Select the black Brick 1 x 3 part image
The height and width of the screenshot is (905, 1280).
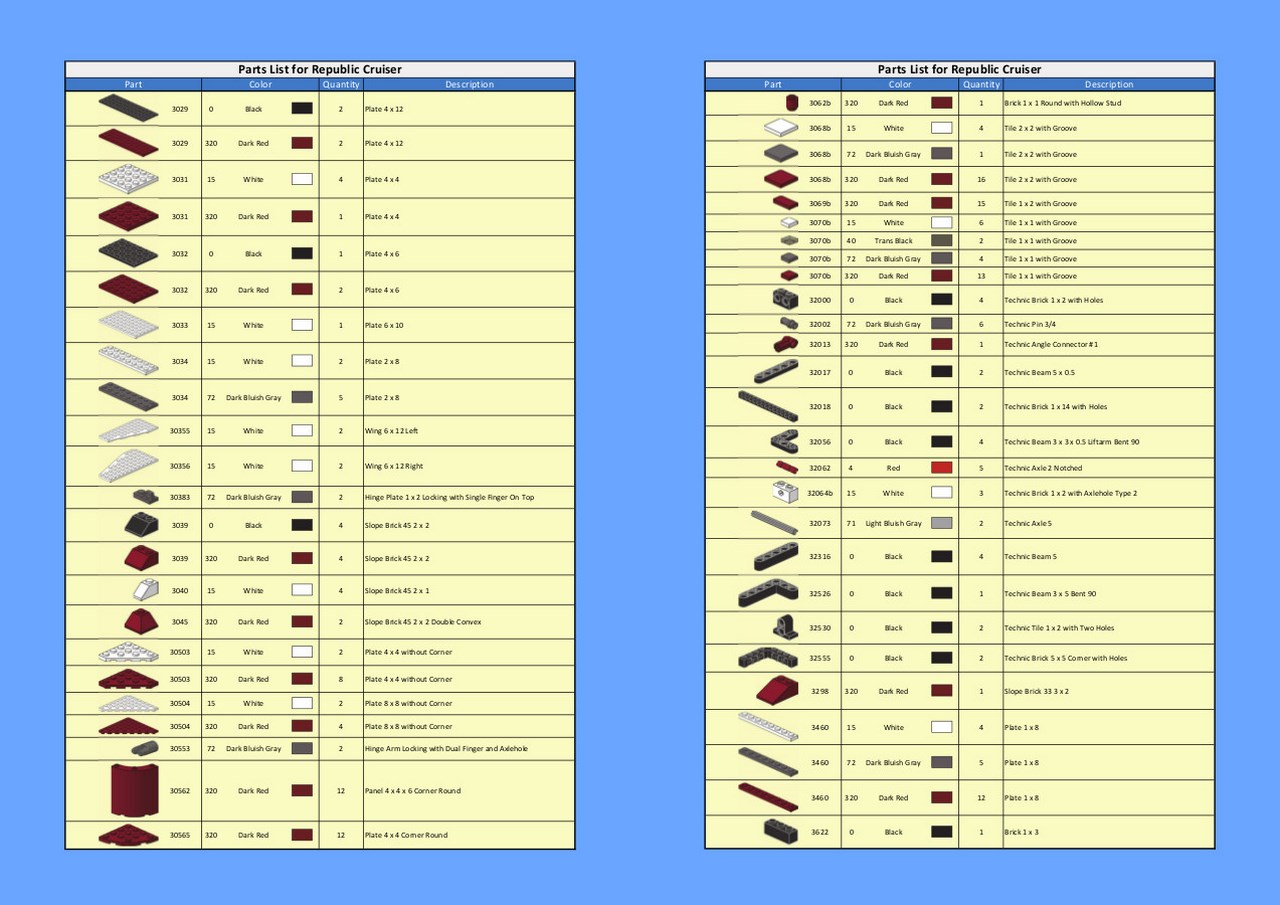click(780, 831)
